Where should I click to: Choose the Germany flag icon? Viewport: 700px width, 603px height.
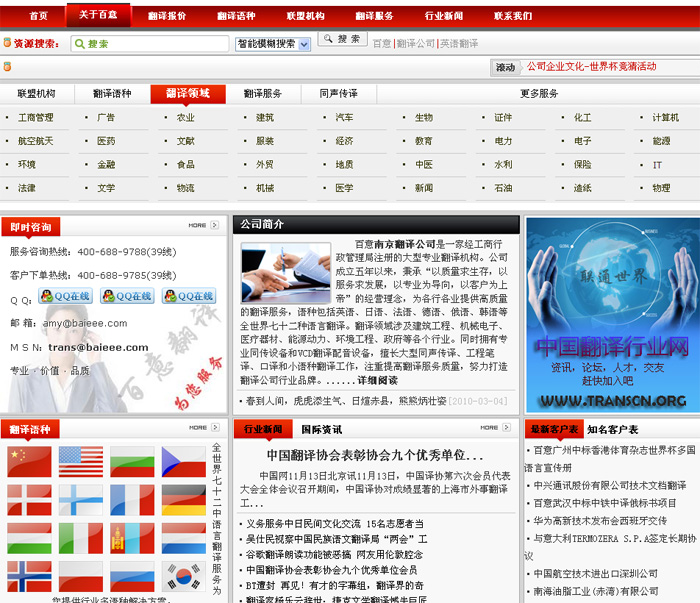coord(183,500)
